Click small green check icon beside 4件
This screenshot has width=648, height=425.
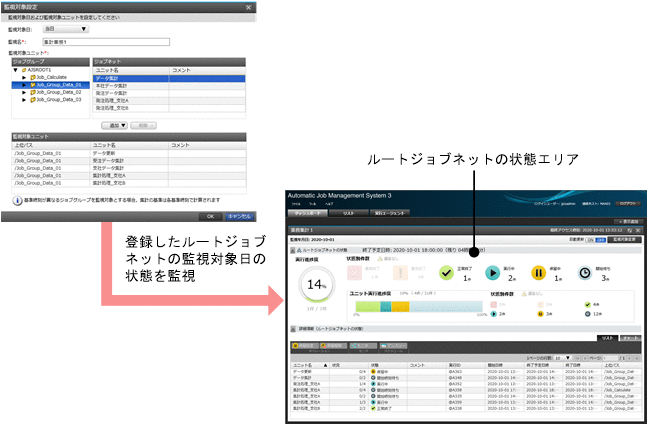587,305
